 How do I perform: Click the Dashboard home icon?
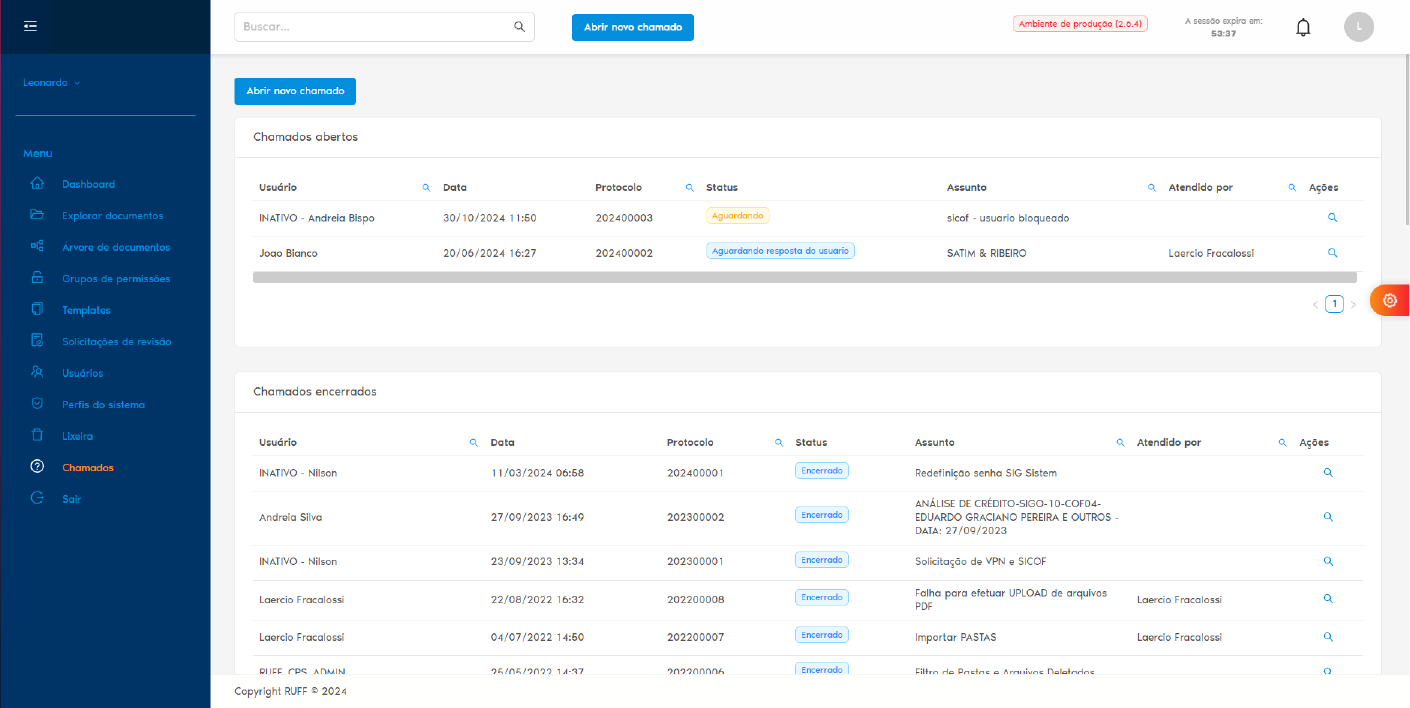pos(37,184)
